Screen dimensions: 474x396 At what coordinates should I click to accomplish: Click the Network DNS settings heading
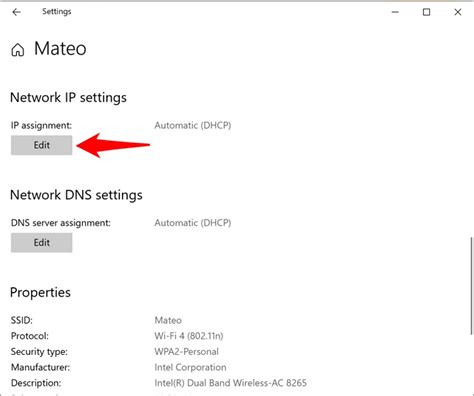(x=76, y=195)
